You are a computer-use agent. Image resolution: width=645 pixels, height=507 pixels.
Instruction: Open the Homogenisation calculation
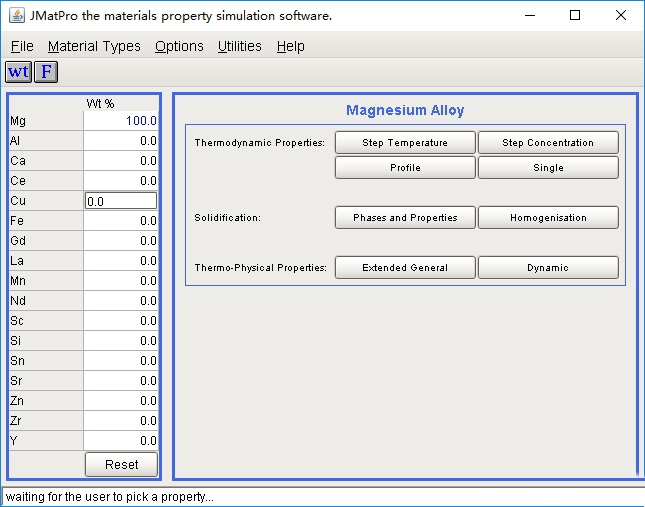pos(548,218)
